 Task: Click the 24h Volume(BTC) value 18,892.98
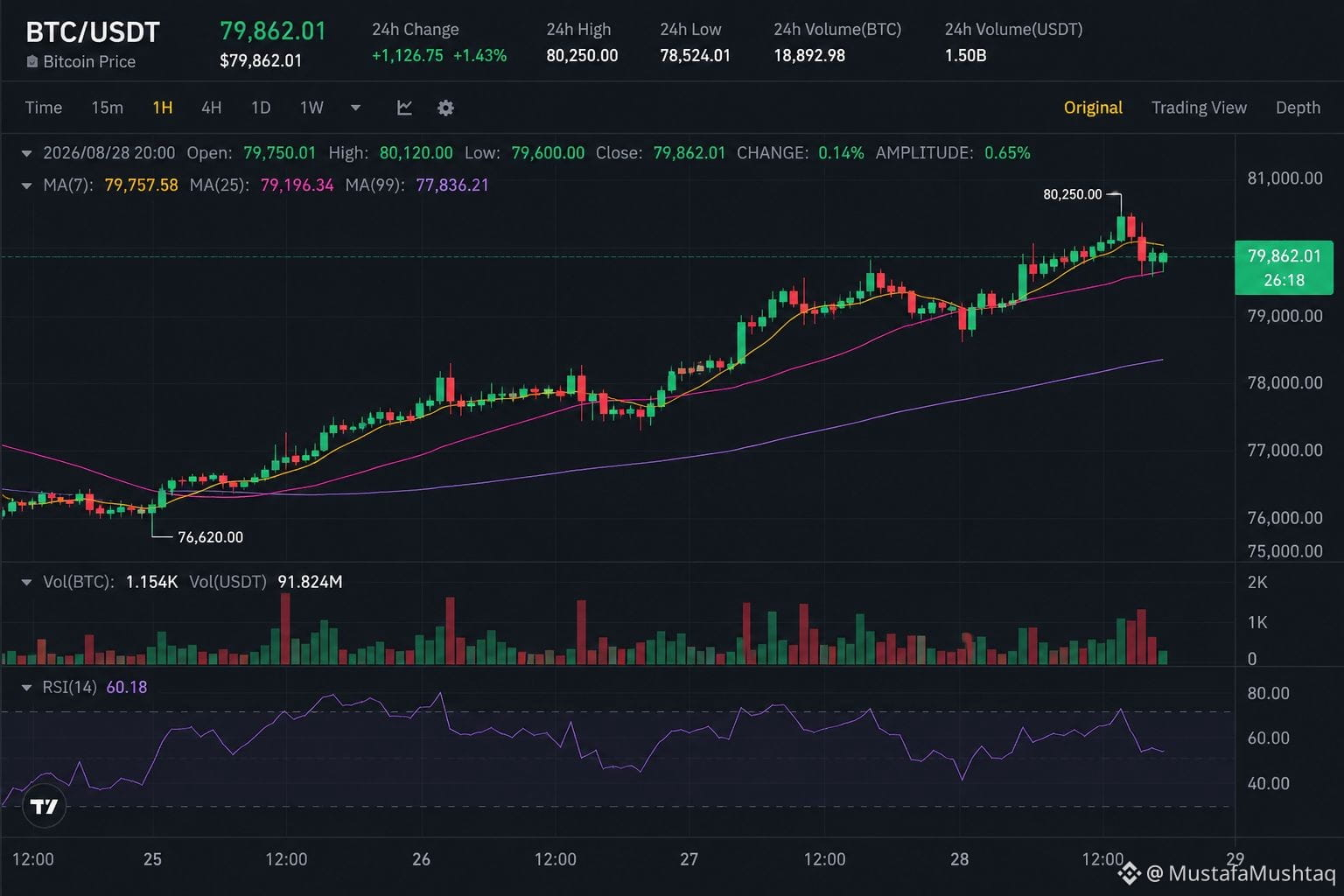tap(809, 55)
